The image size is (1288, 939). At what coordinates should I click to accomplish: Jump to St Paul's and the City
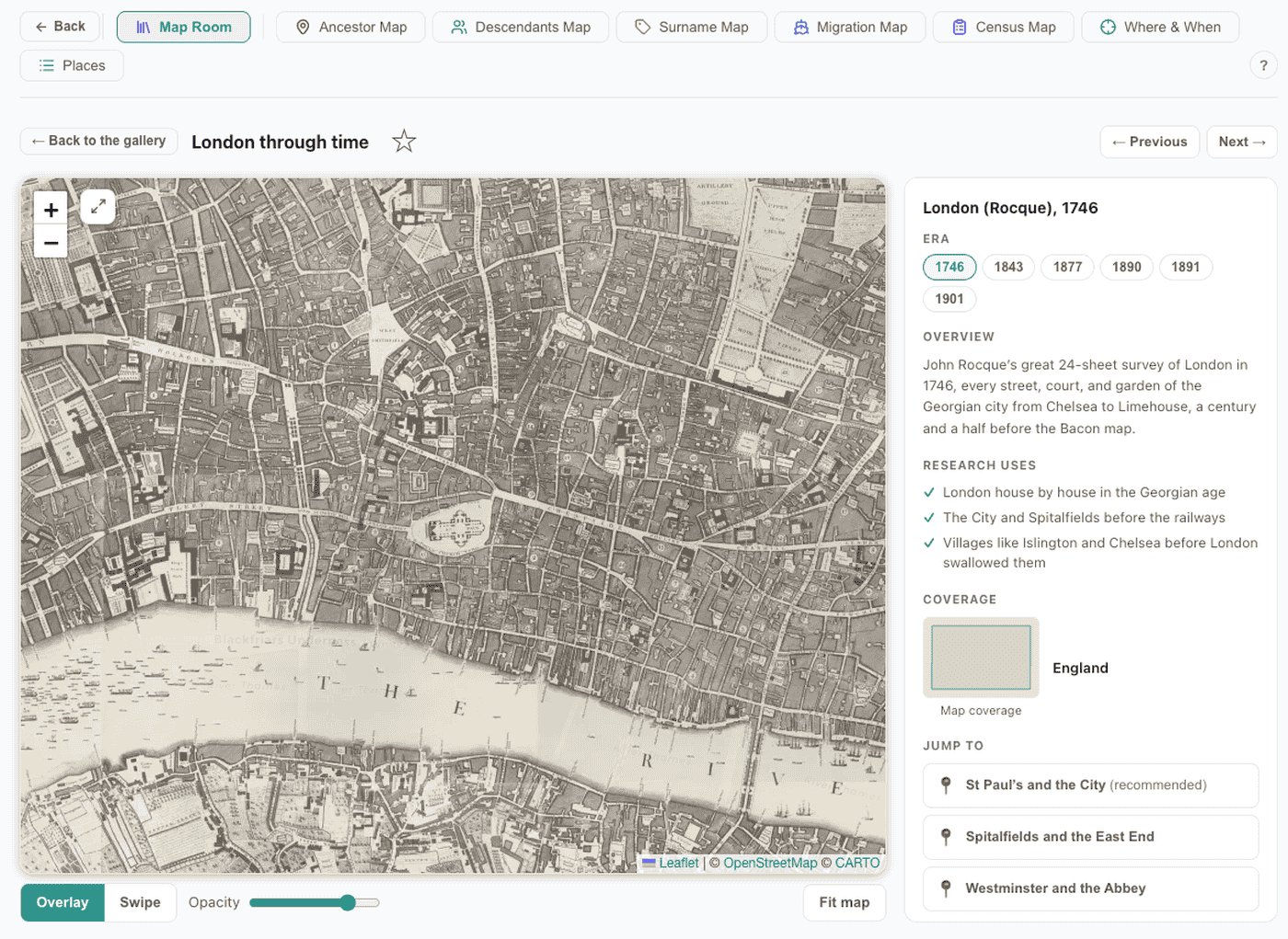coord(1090,785)
